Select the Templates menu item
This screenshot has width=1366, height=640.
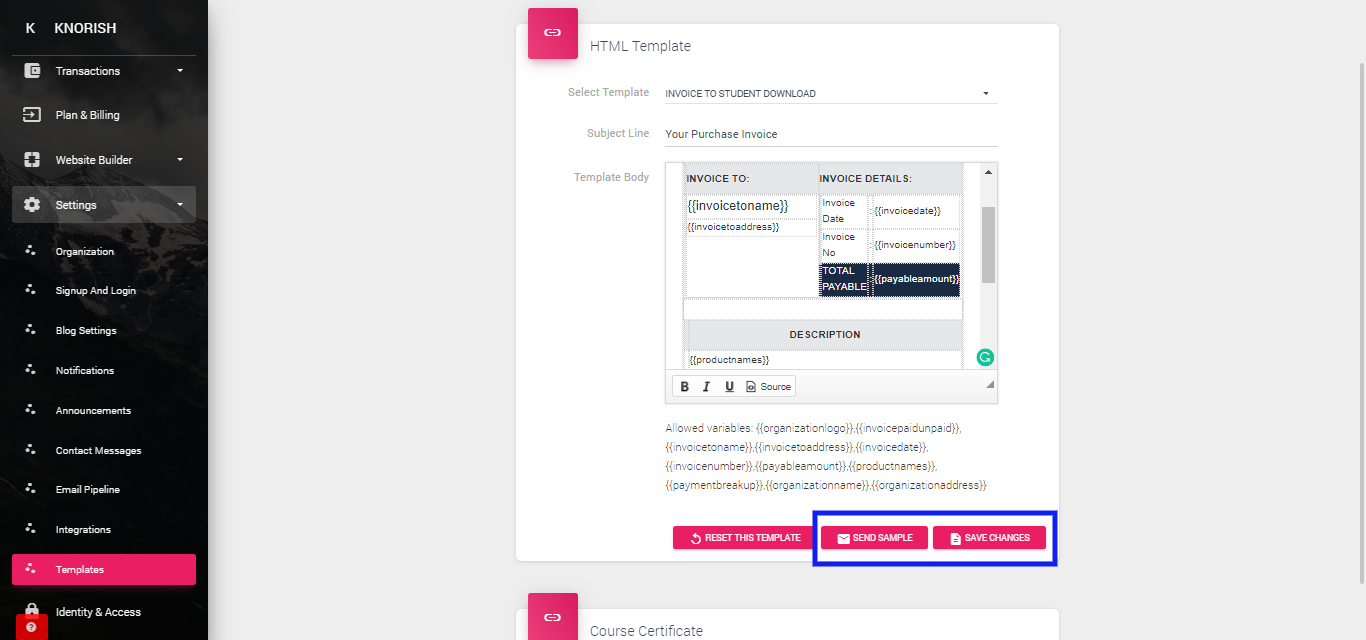[104, 569]
